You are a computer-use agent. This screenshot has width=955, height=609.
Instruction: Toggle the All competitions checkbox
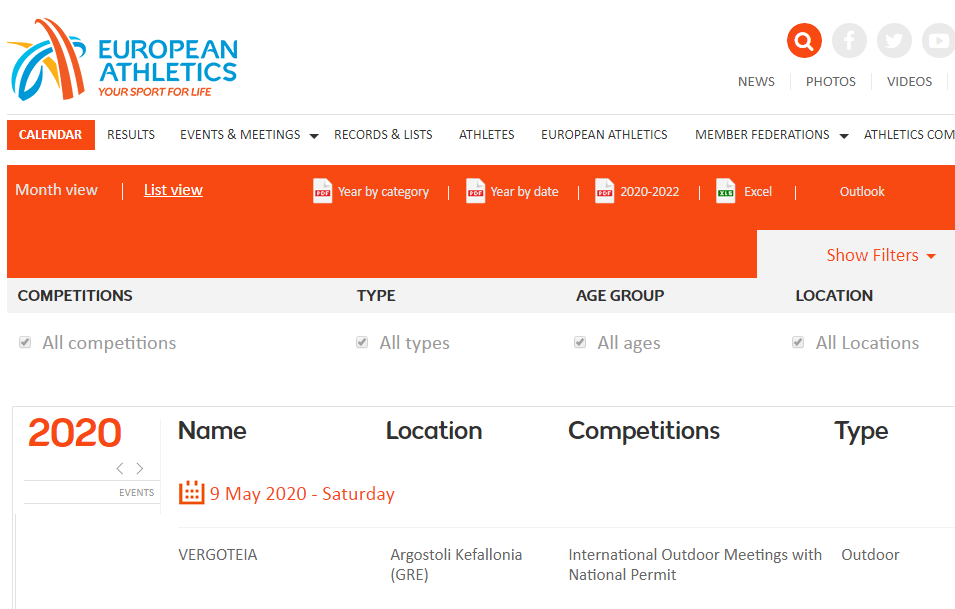[24, 343]
